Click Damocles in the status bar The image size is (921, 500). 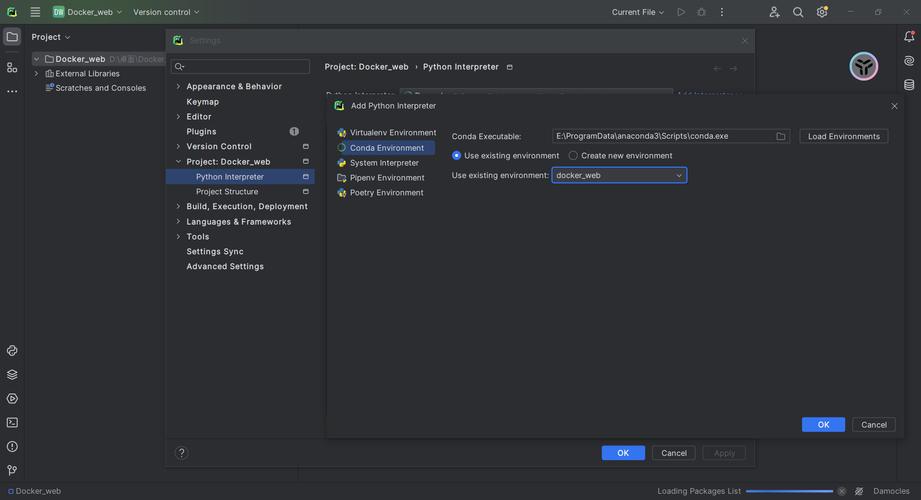pyautogui.click(x=891, y=491)
